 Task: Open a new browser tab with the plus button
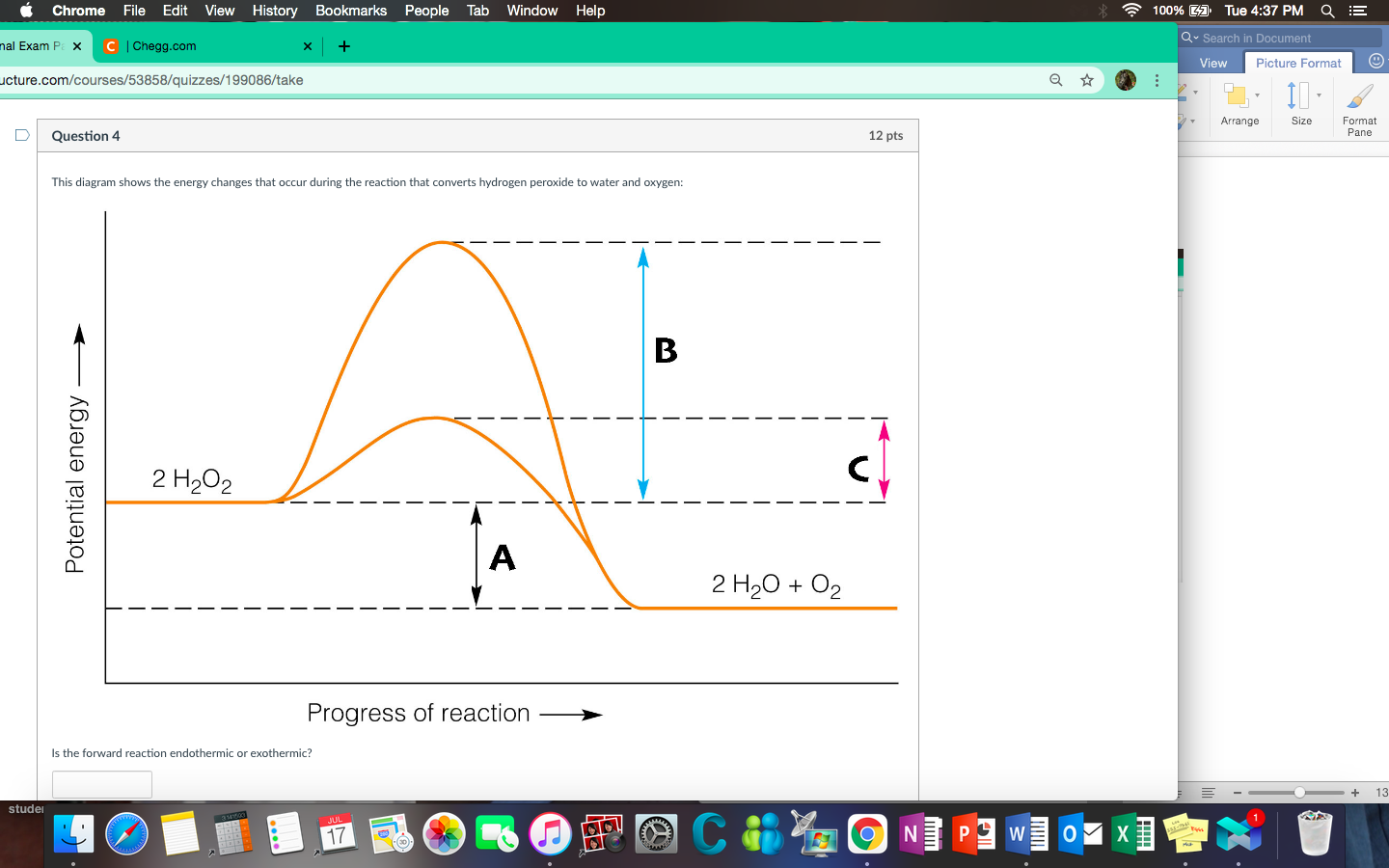343,45
